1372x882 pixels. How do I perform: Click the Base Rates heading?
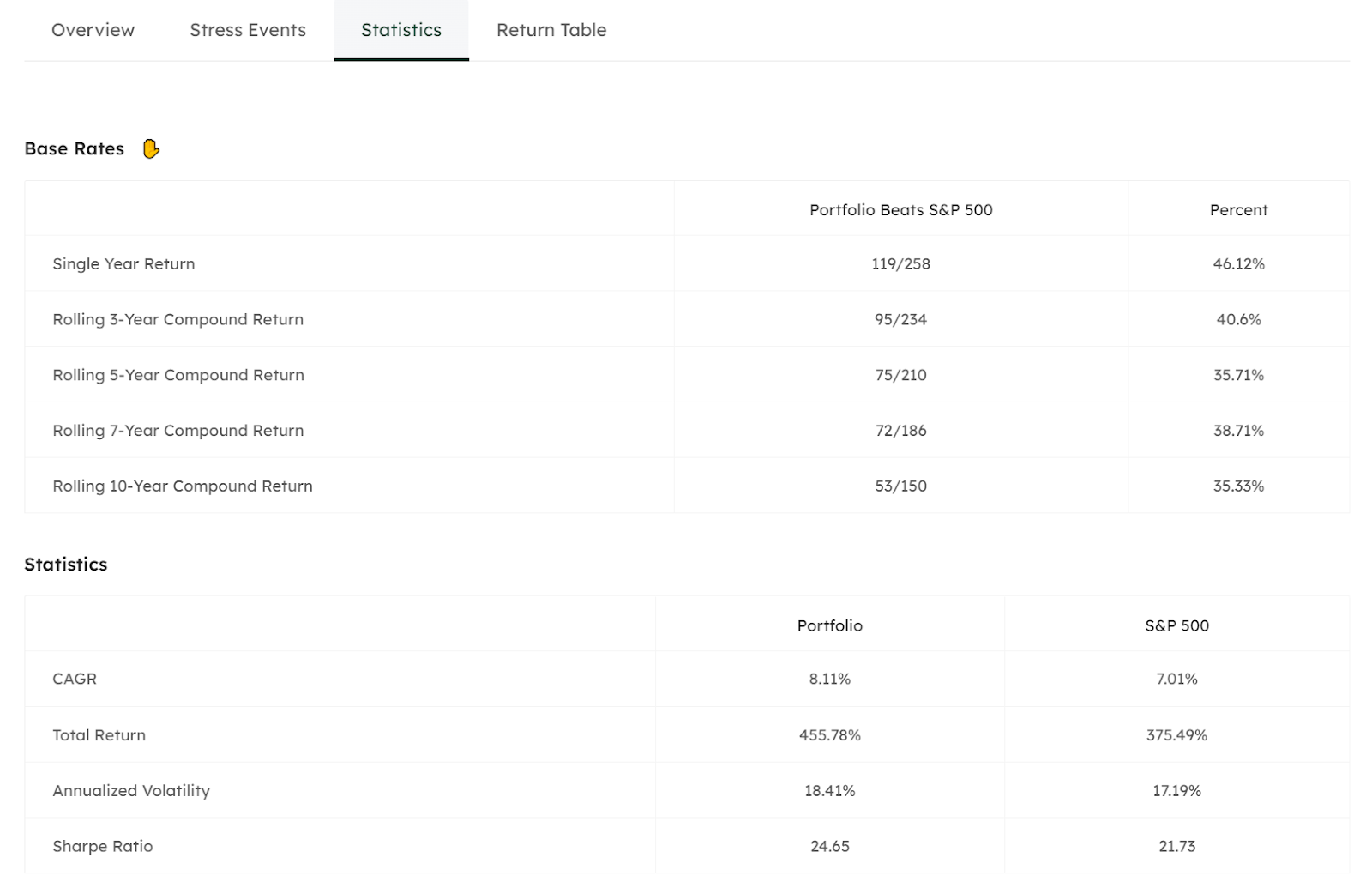[x=75, y=148]
